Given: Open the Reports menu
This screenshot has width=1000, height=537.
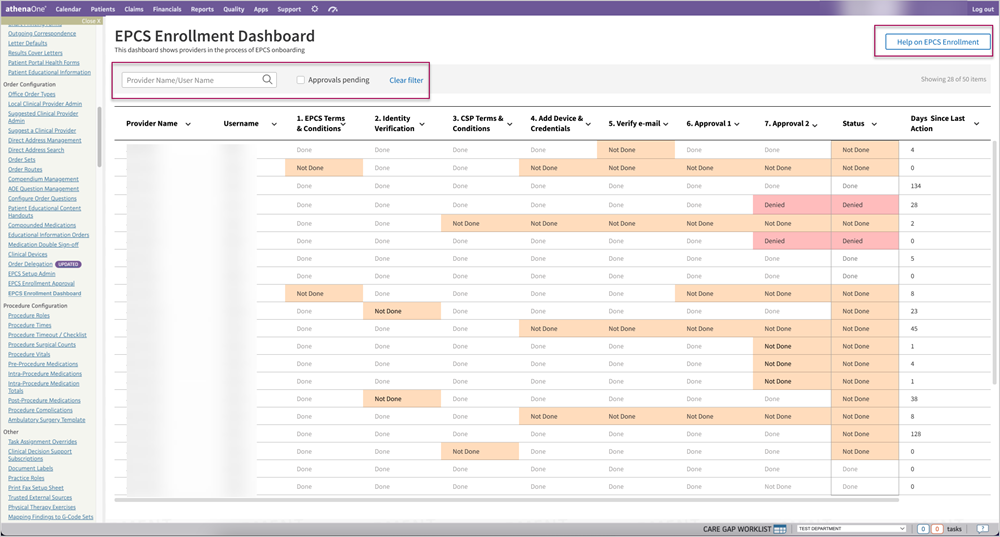Looking at the screenshot, I should pos(202,9).
